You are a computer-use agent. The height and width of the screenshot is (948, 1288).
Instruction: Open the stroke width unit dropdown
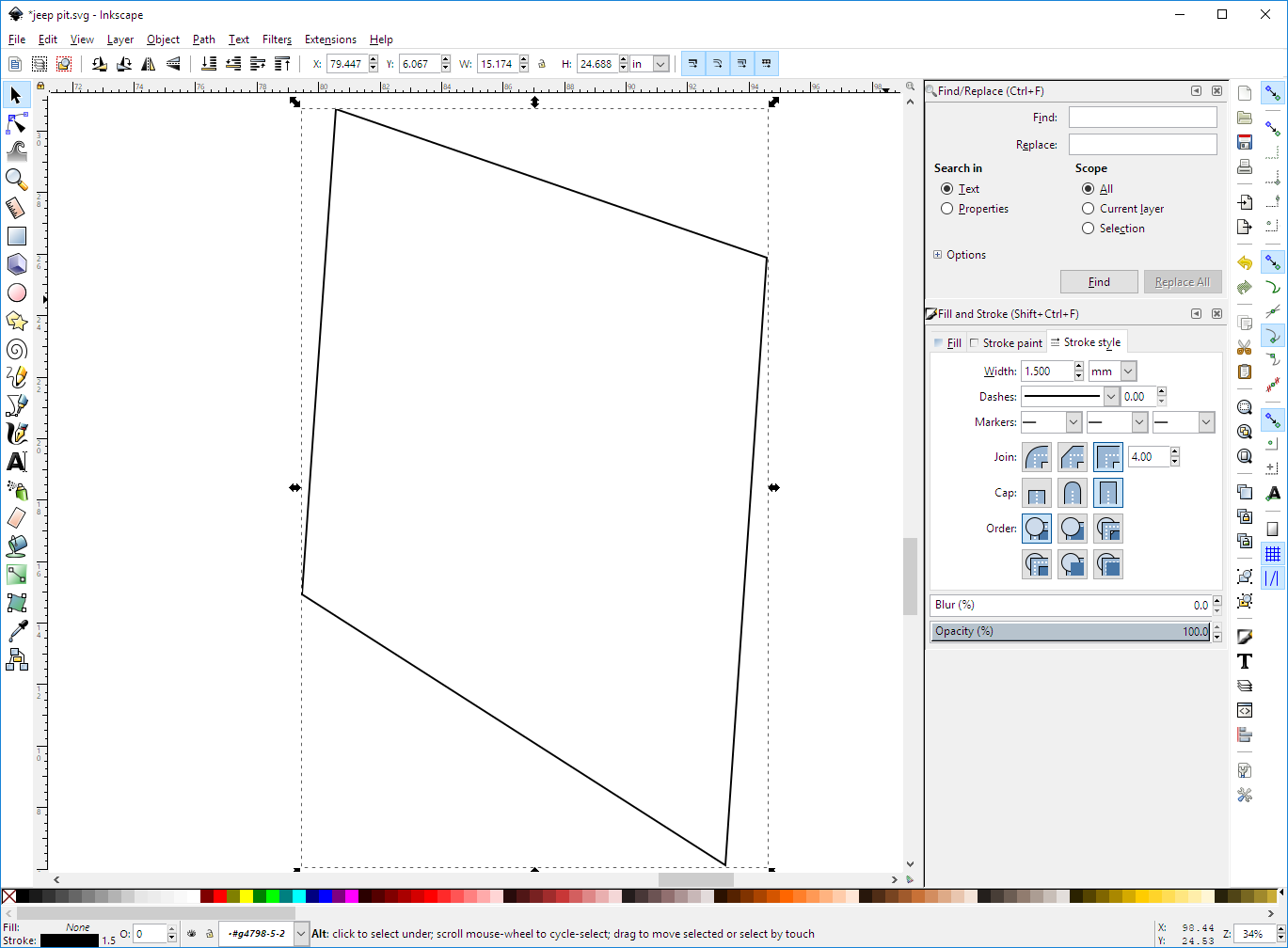pos(1128,371)
